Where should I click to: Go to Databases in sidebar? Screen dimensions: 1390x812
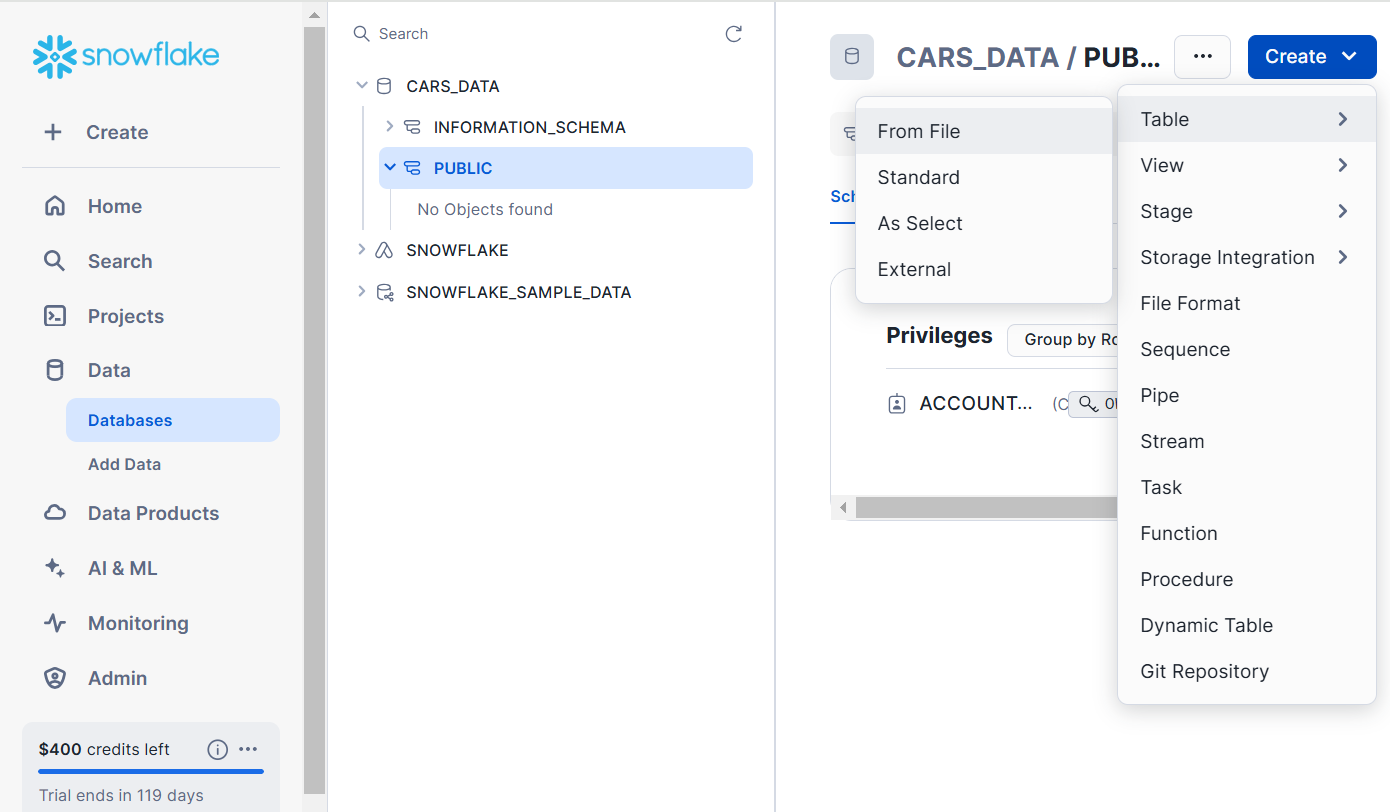(173, 420)
